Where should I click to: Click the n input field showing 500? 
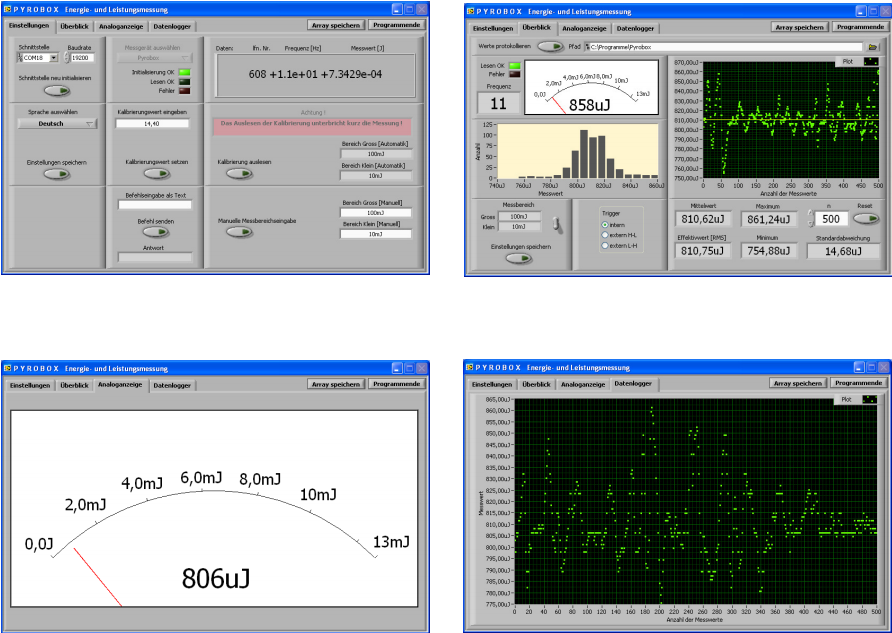coord(831,219)
